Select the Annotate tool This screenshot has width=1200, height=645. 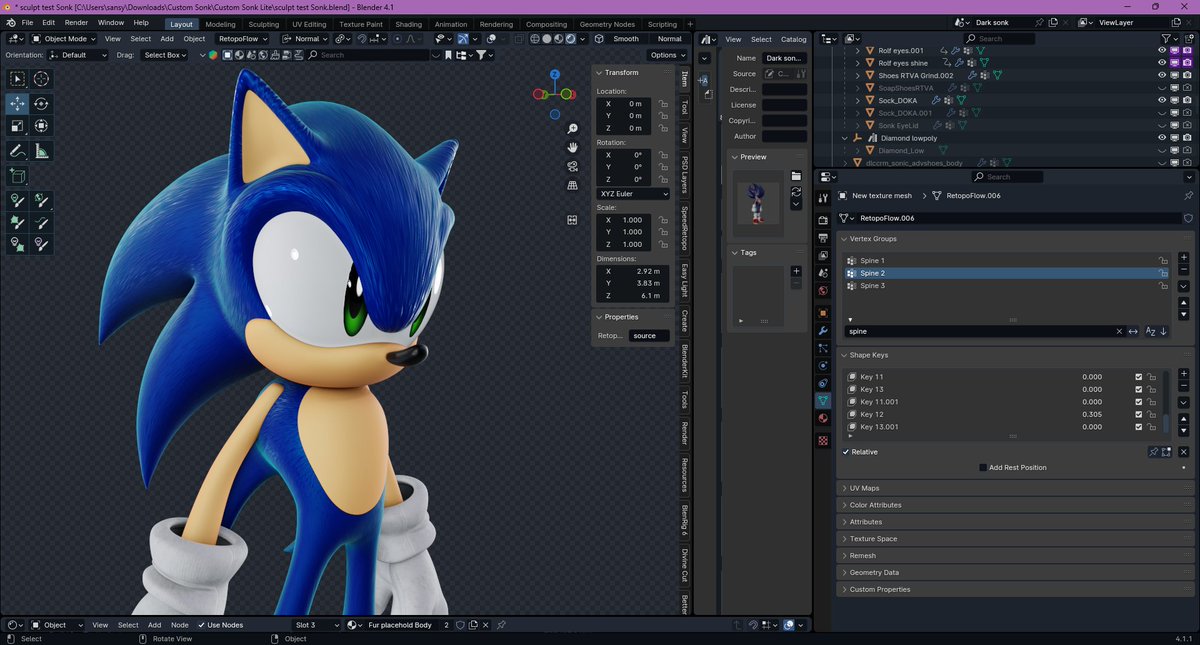(x=18, y=151)
